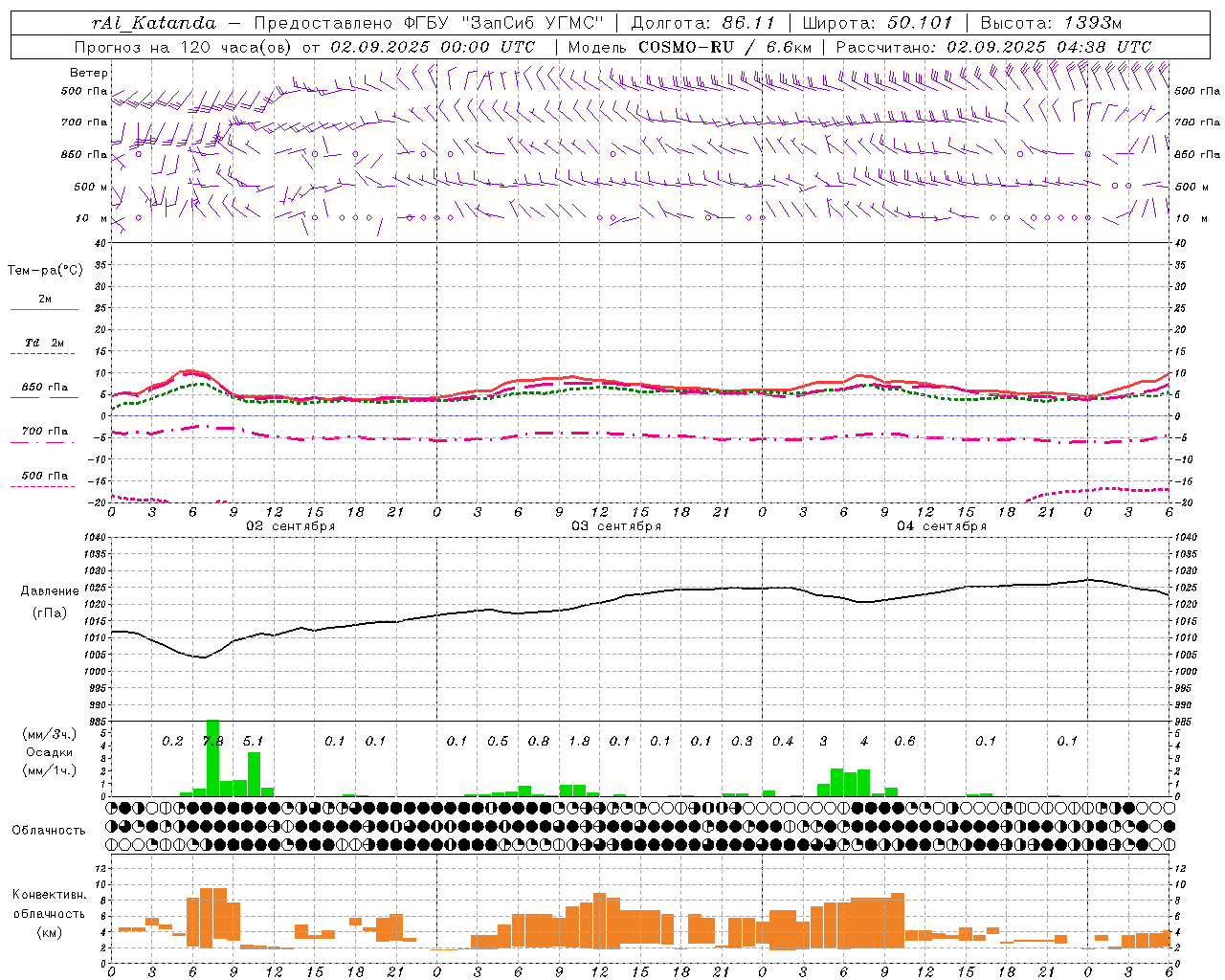Click the Ветер wind panel label
Image resolution: width=1225 pixels, height=980 pixels.
click(x=89, y=73)
